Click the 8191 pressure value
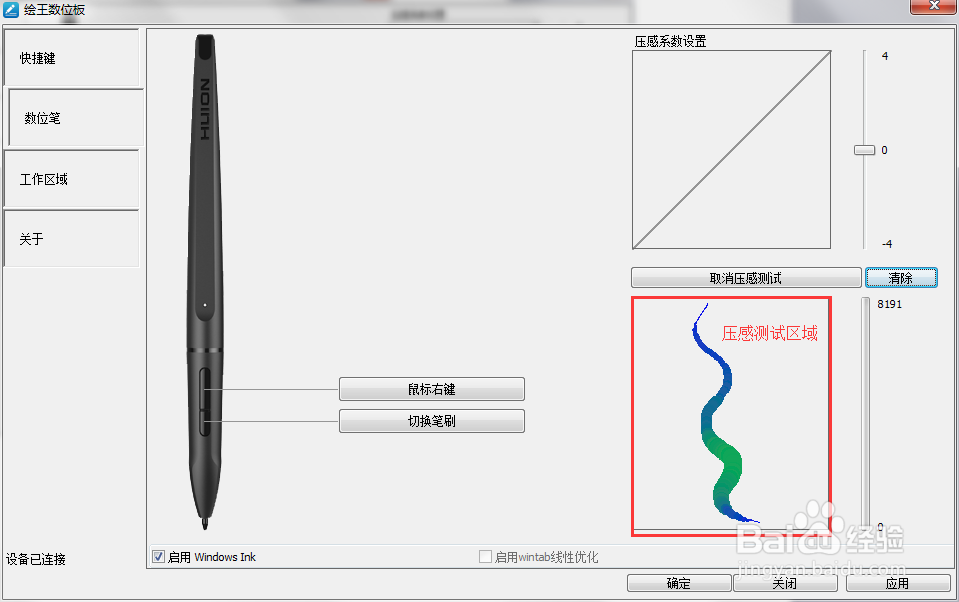 pos(889,304)
